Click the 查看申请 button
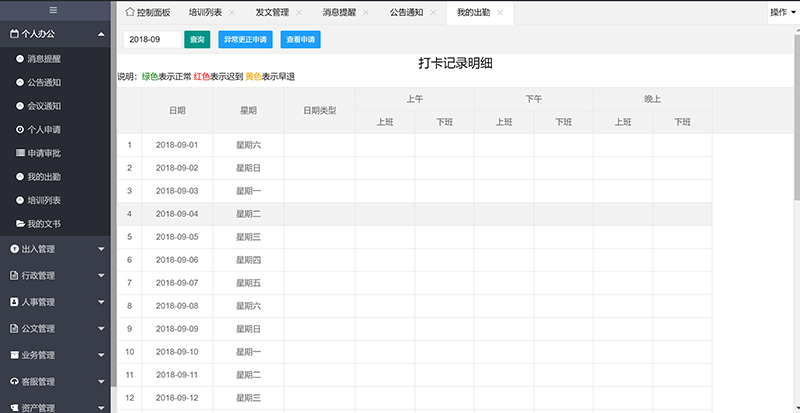This screenshot has height=413, width=800. (x=301, y=39)
